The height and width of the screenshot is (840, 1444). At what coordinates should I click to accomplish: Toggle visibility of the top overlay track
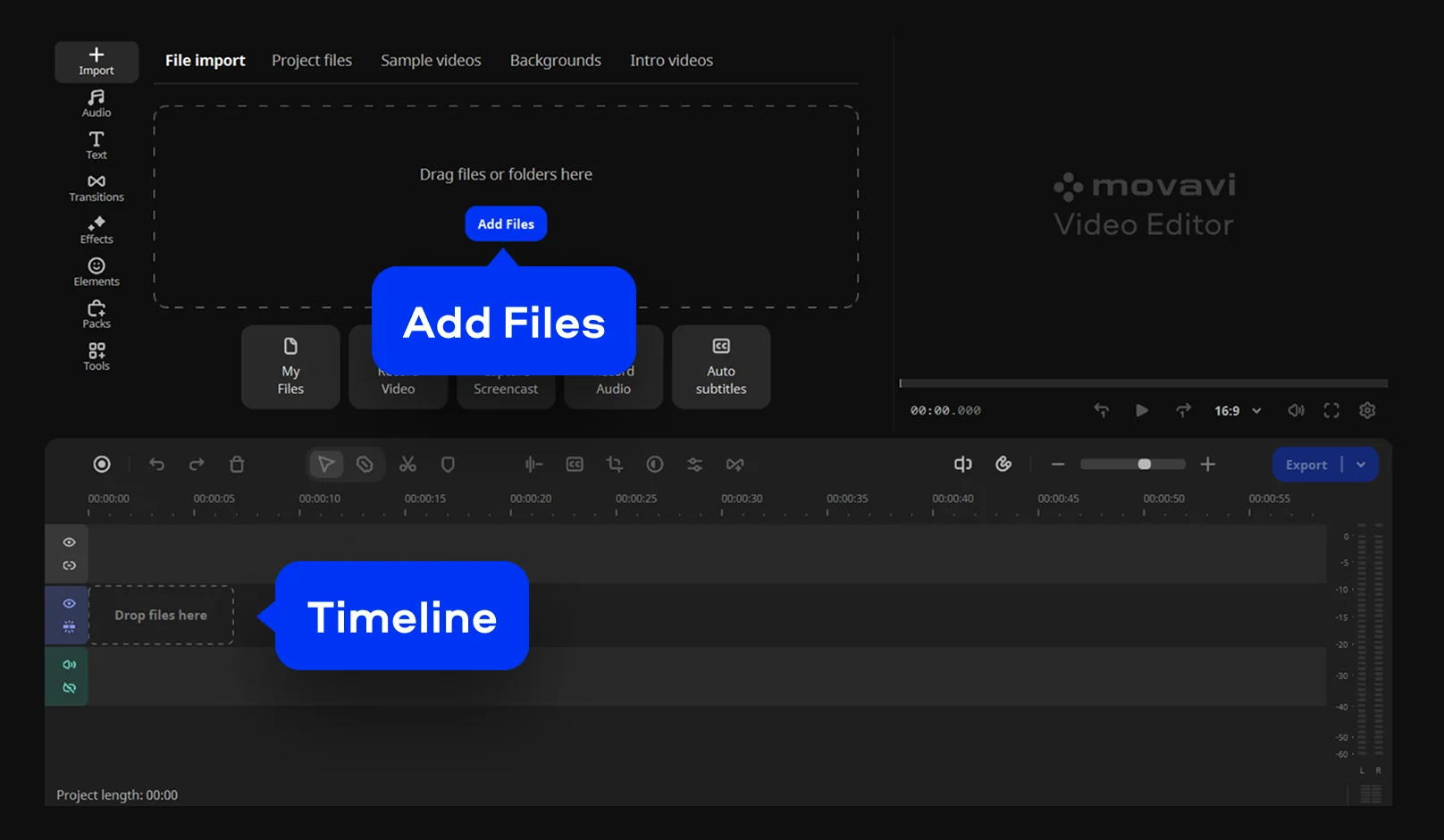click(69, 542)
